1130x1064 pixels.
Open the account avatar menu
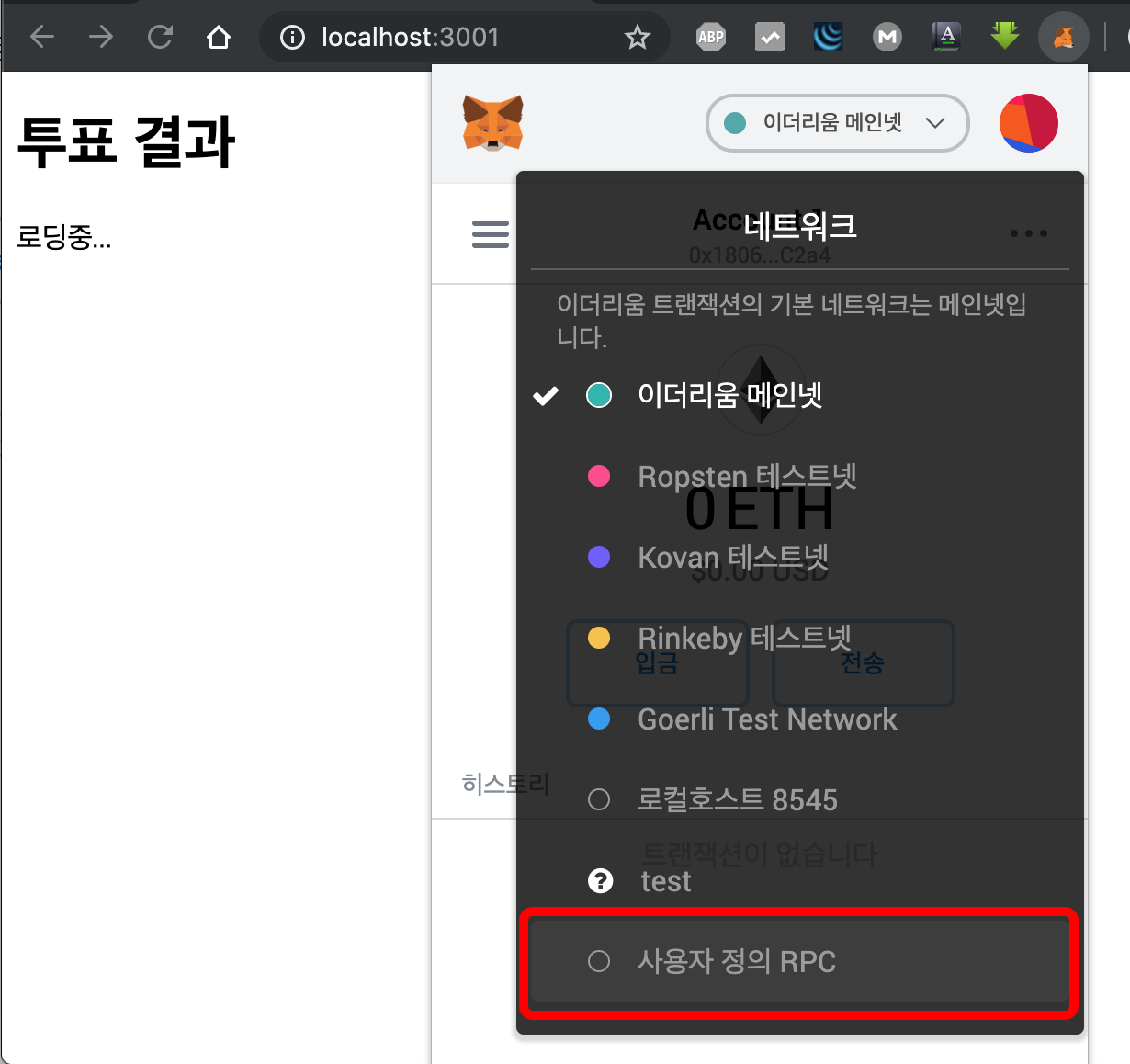point(1029,123)
